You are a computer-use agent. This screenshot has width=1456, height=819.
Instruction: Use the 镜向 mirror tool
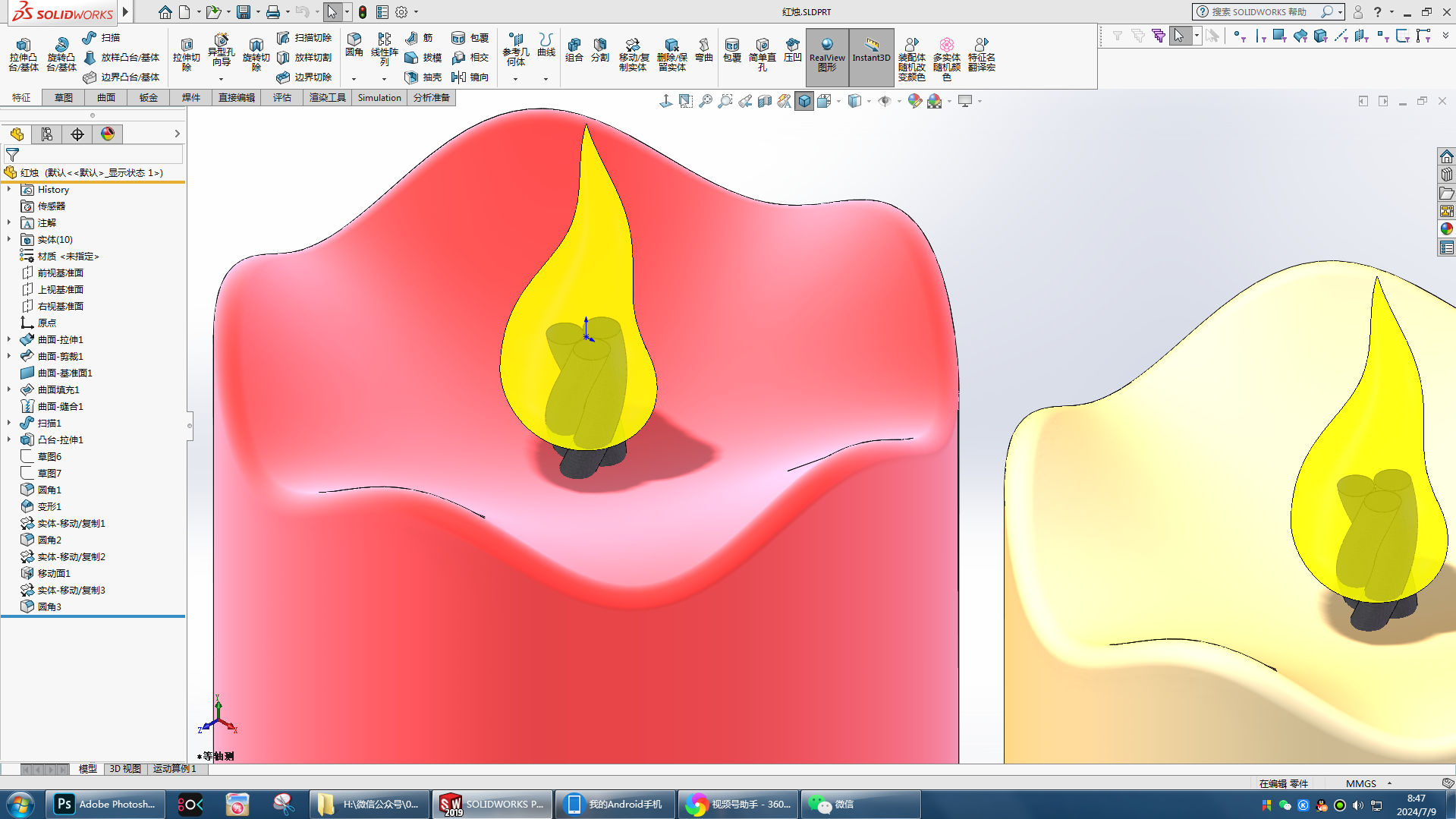pos(470,77)
